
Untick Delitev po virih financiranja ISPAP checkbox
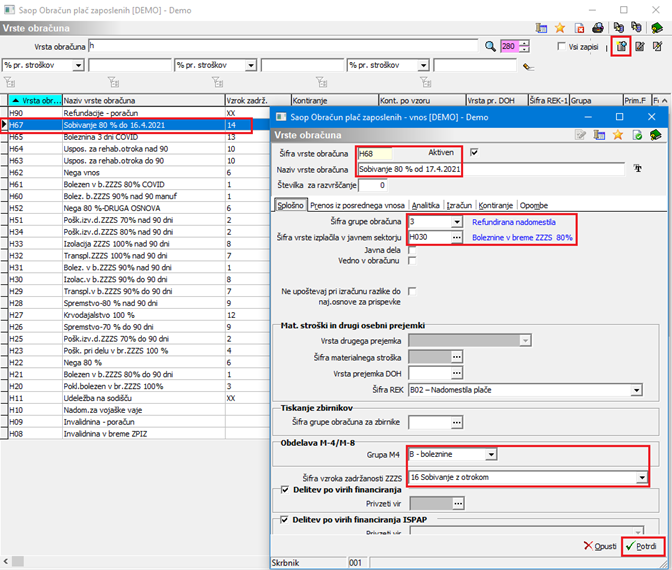(x=284, y=519)
